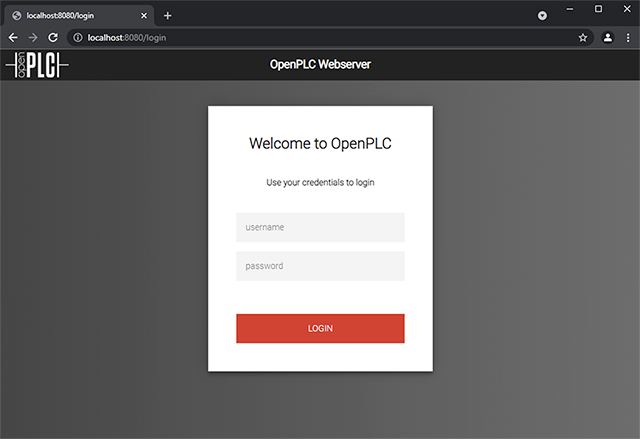Open a new browser tab

[168, 15]
